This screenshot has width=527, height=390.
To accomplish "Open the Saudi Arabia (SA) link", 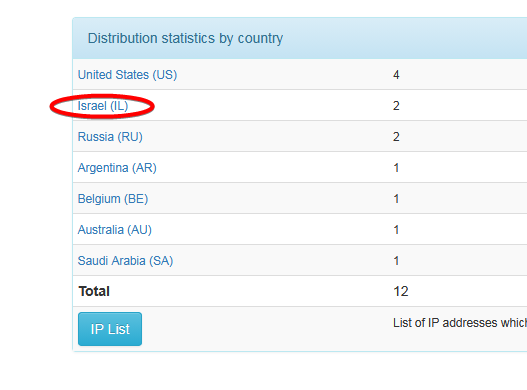I will 125,261.
